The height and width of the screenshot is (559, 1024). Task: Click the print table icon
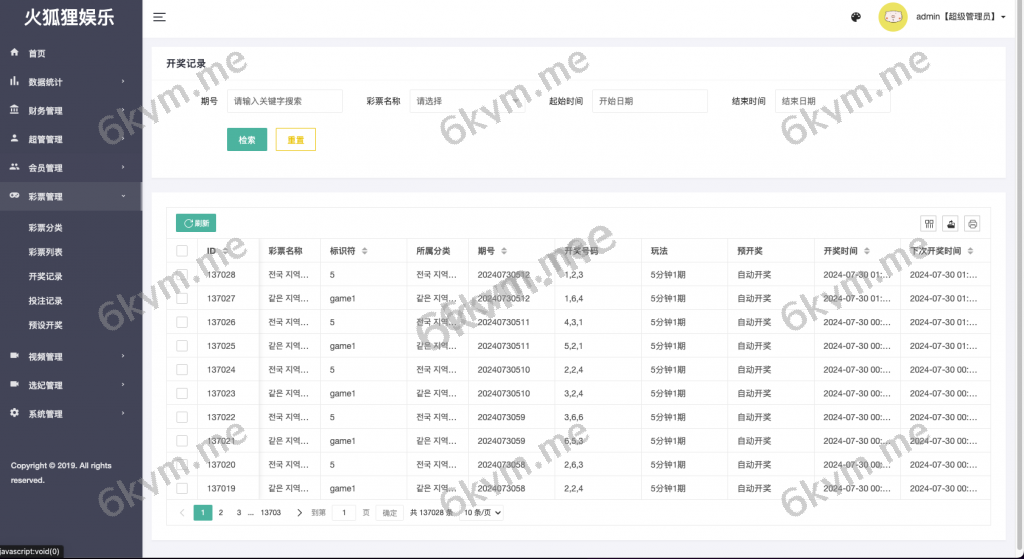tap(972, 224)
